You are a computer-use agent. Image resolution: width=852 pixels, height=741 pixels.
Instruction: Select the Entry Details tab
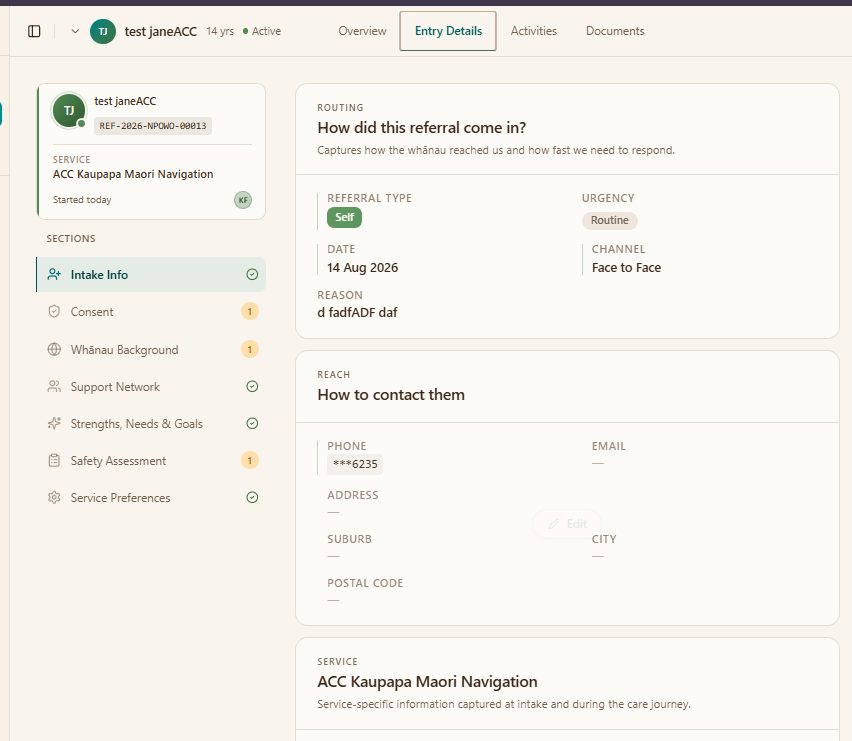pyautogui.click(x=448, y=31)
